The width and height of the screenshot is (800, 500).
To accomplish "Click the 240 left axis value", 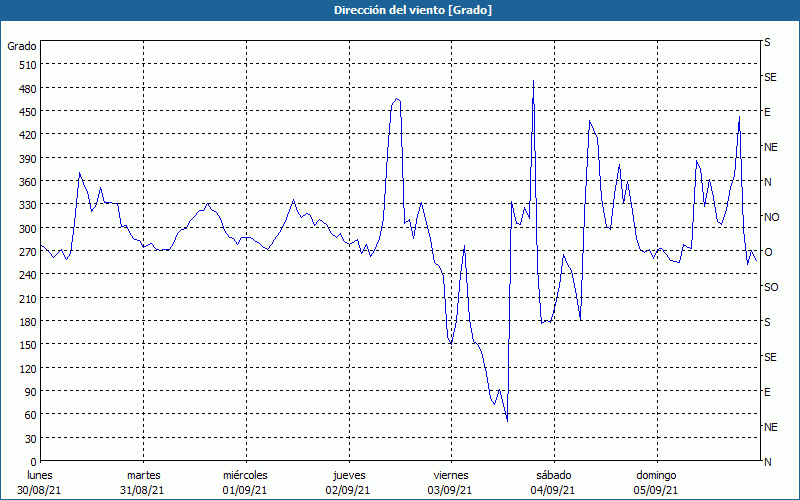I will (x=28, y=275).
